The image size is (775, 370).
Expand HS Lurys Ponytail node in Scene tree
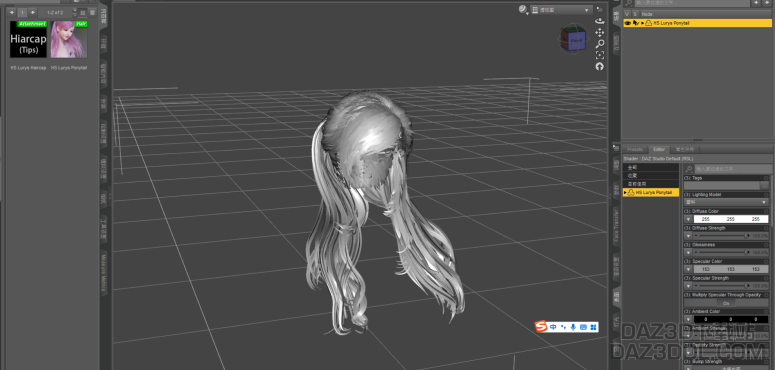643,23
